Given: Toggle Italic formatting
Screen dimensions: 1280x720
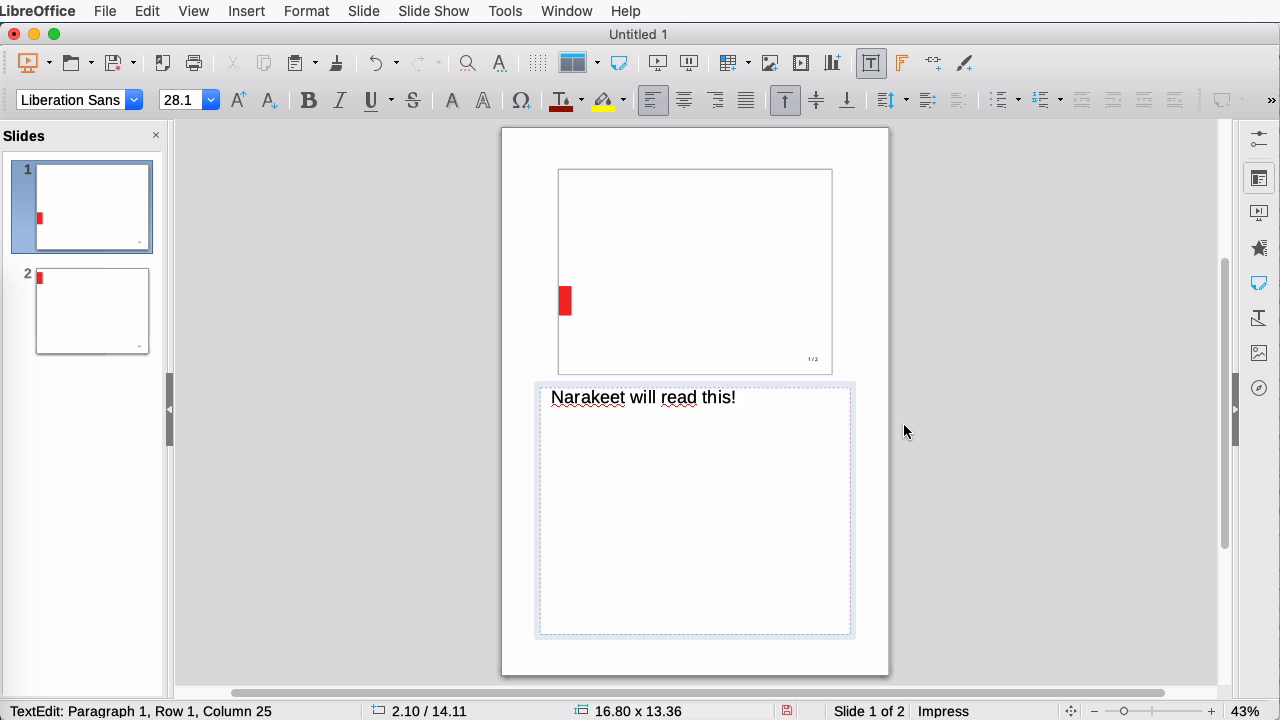Looking at the screenshot, I should coord(340,100).
